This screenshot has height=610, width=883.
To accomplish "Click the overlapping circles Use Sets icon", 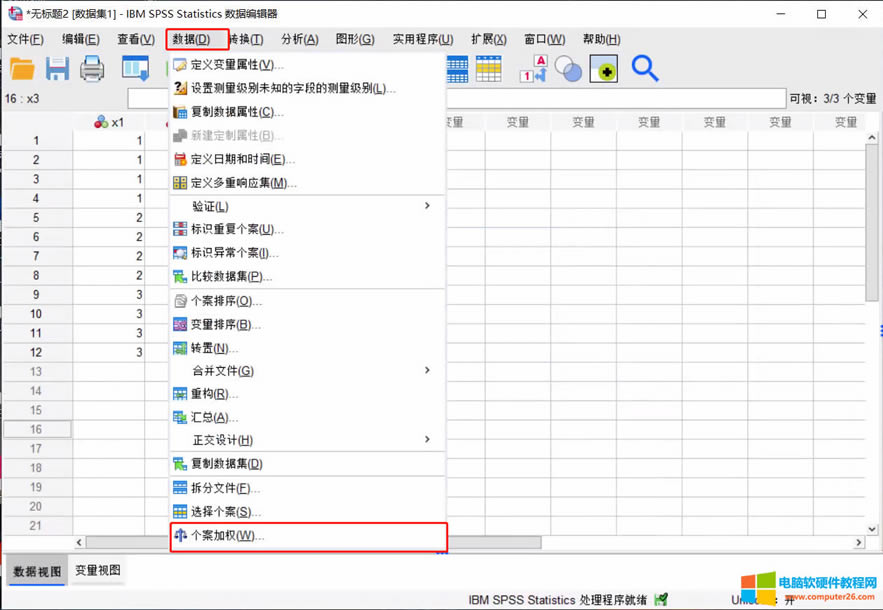I will tap(569, 68).
